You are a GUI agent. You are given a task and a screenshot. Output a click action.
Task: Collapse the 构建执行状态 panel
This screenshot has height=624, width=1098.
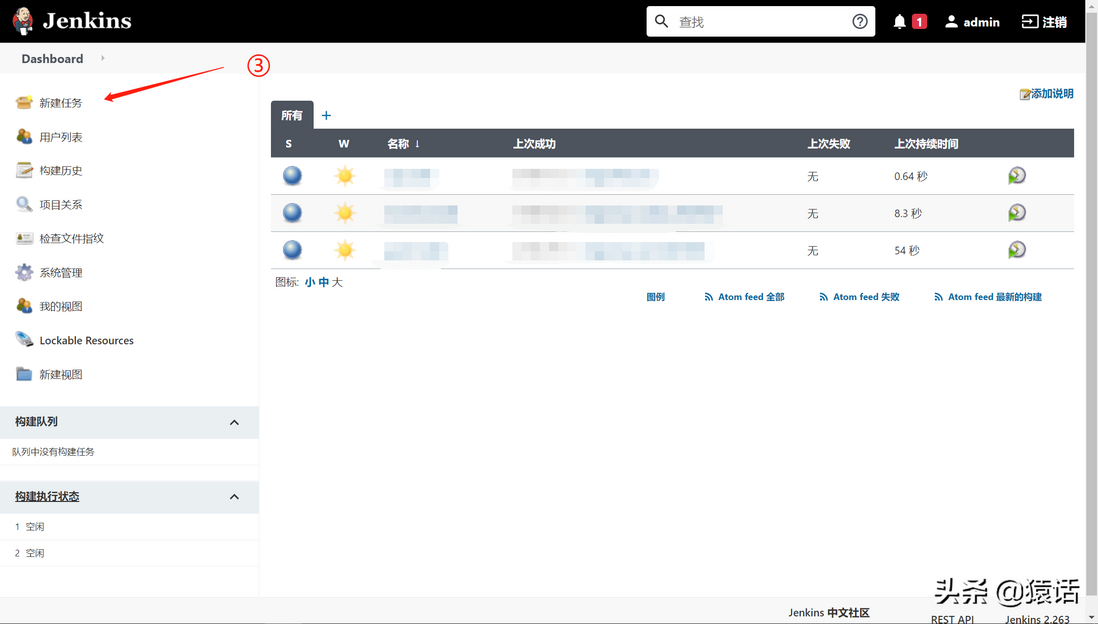(x=234, y=497)
